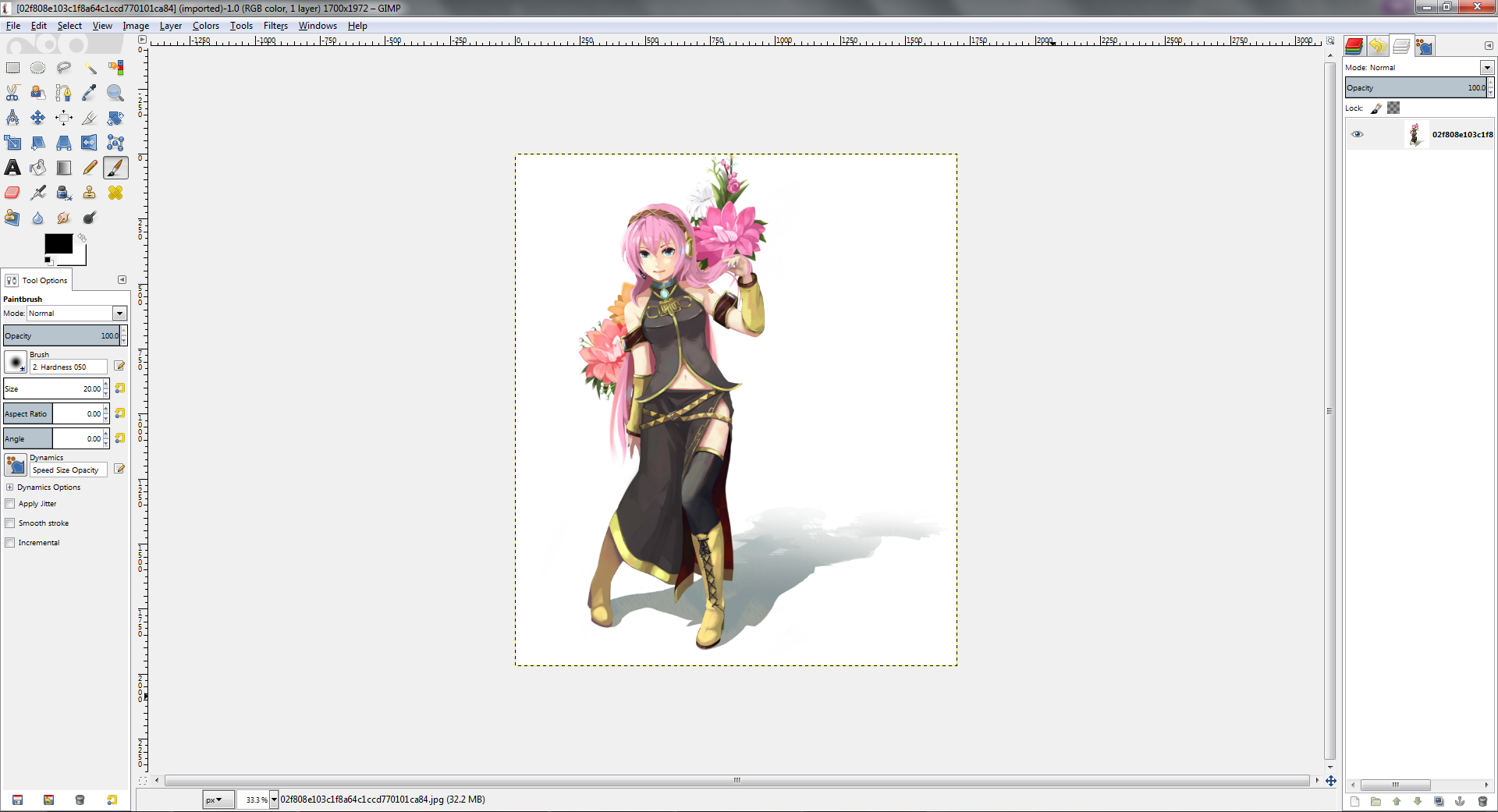Open the Filters menu
Screen dimensions: 1498x812
point(275,26)
